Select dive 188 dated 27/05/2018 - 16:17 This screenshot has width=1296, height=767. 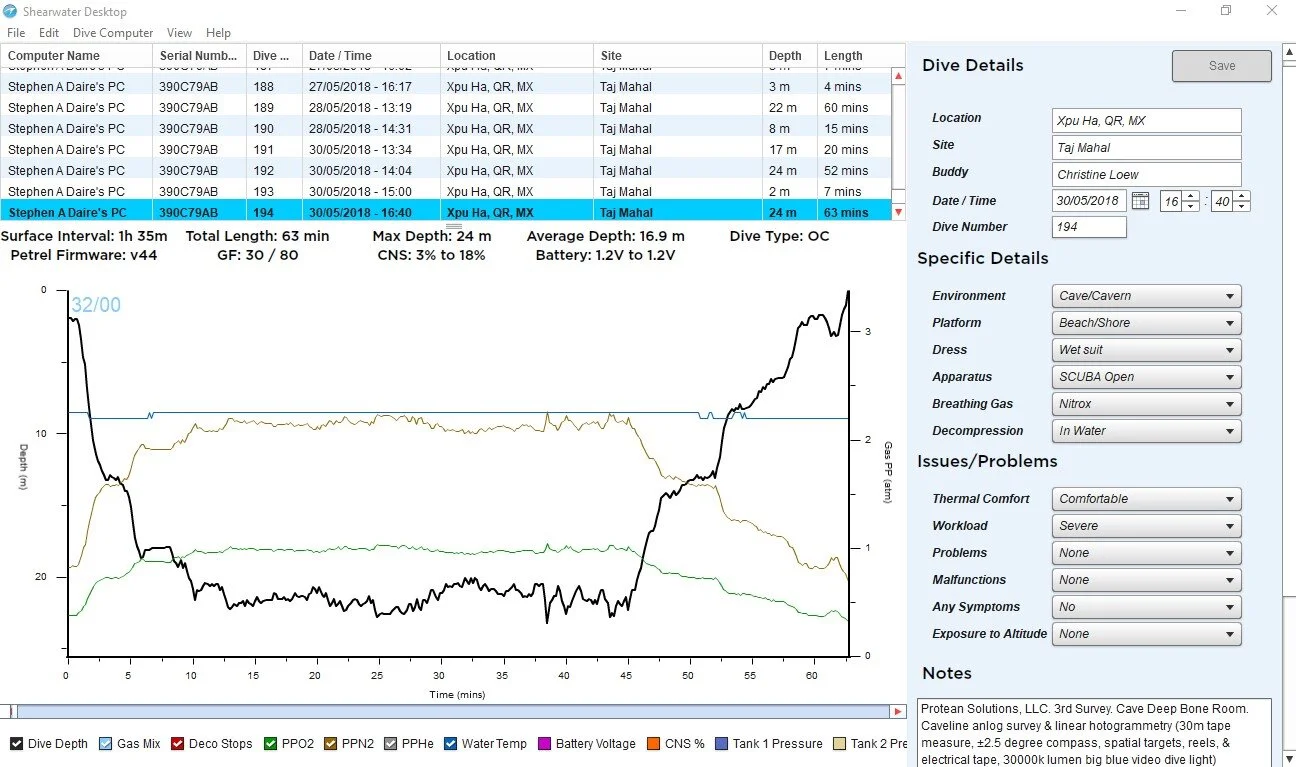[x=446, y=87]
